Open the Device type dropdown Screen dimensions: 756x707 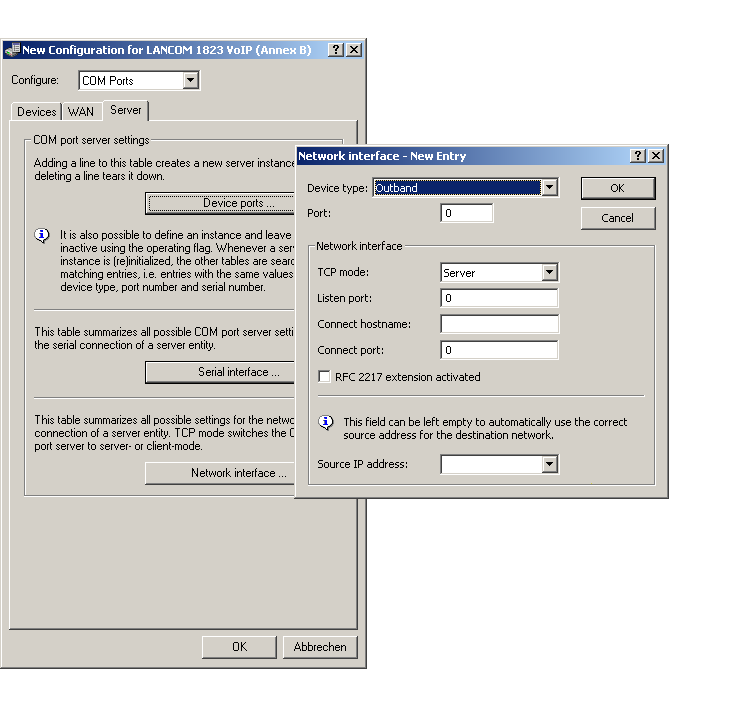pyautogui.click(x=548, y=188)
